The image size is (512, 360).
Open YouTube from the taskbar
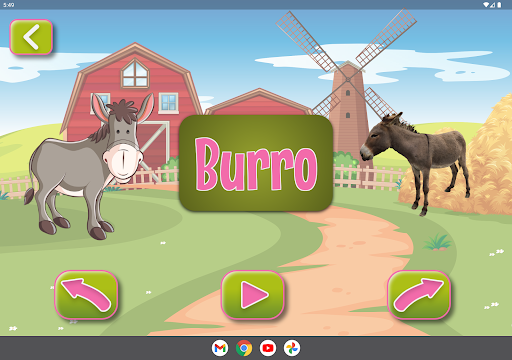pos(268,348)
